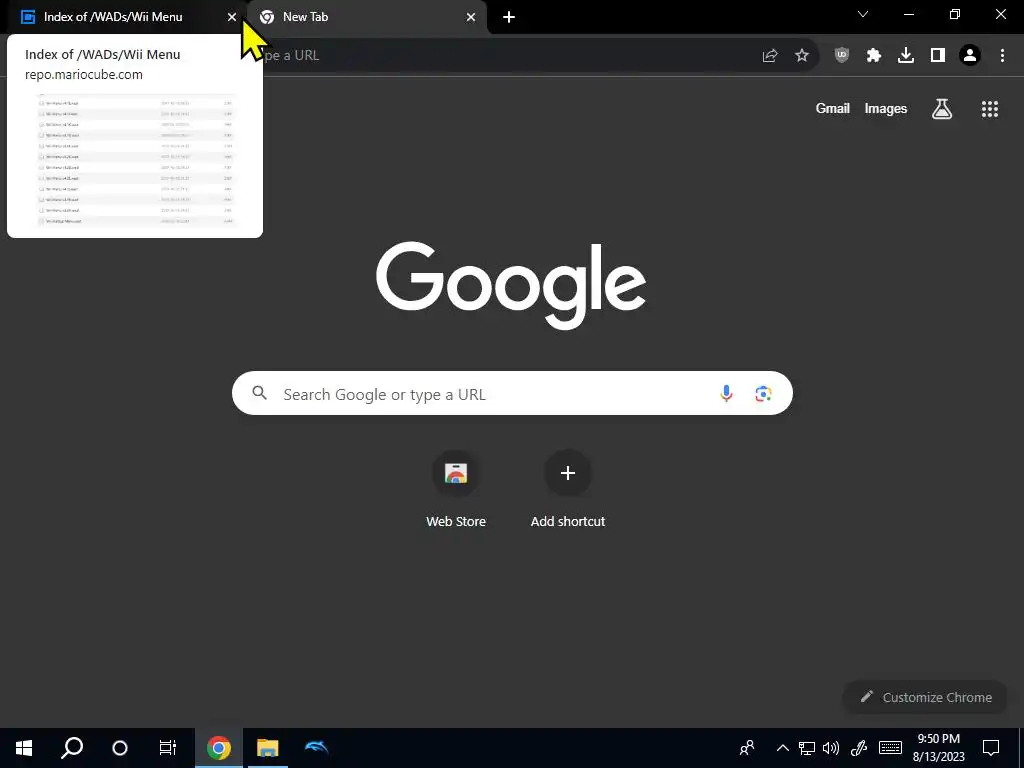Toggle the Chrome side panel

point(938,56)
